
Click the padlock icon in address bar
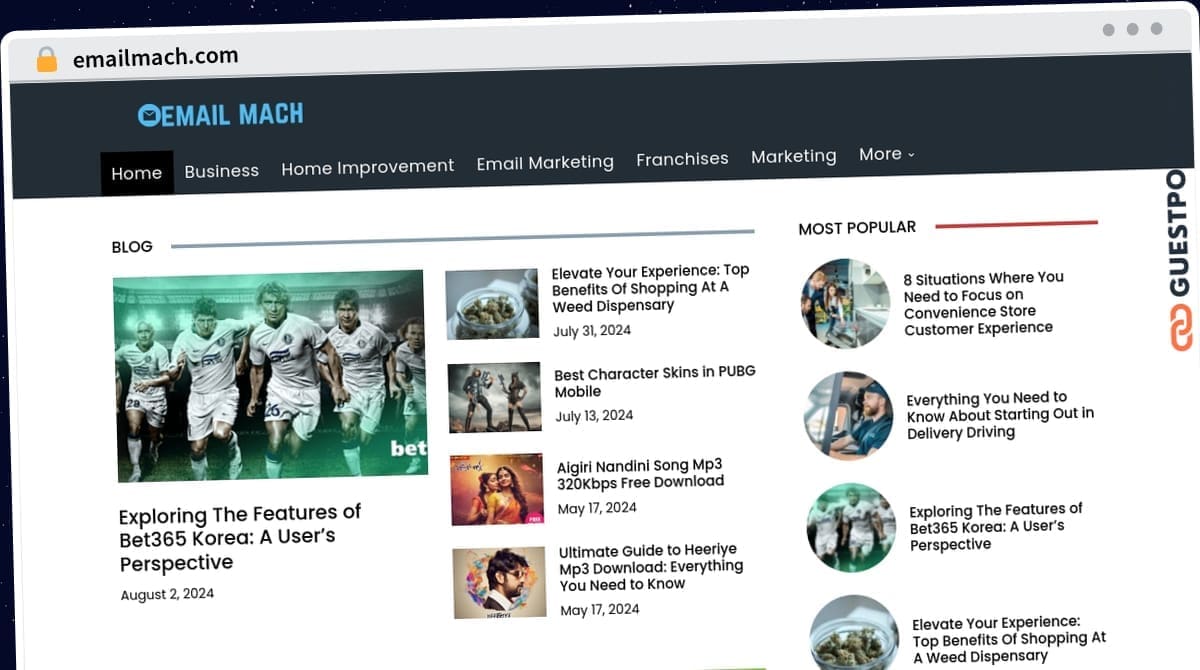pos(46,60)
